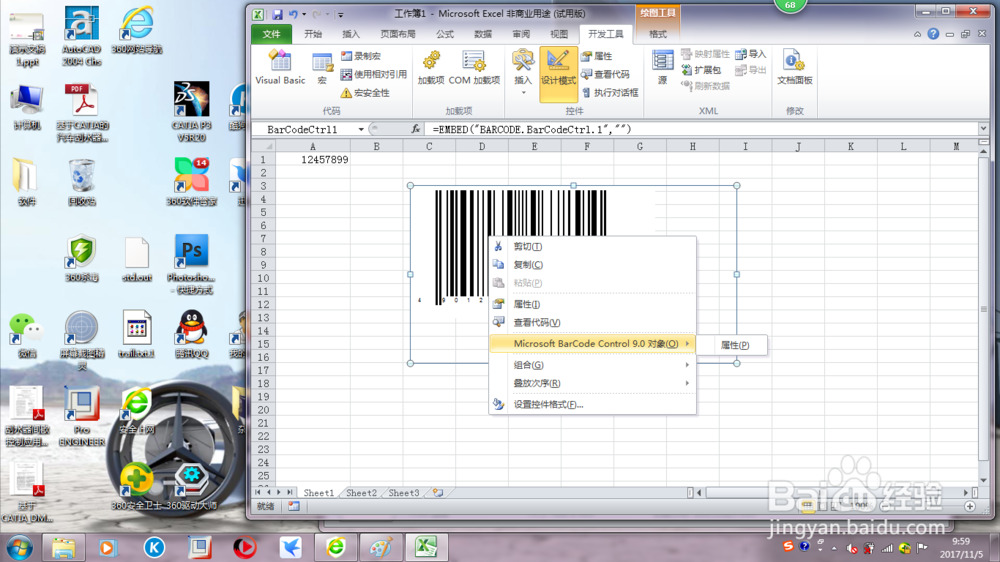Viewport: 1000px width, 562px height.
Task: Click the Excel taskbar icon
Action: [x=426, y=547]
